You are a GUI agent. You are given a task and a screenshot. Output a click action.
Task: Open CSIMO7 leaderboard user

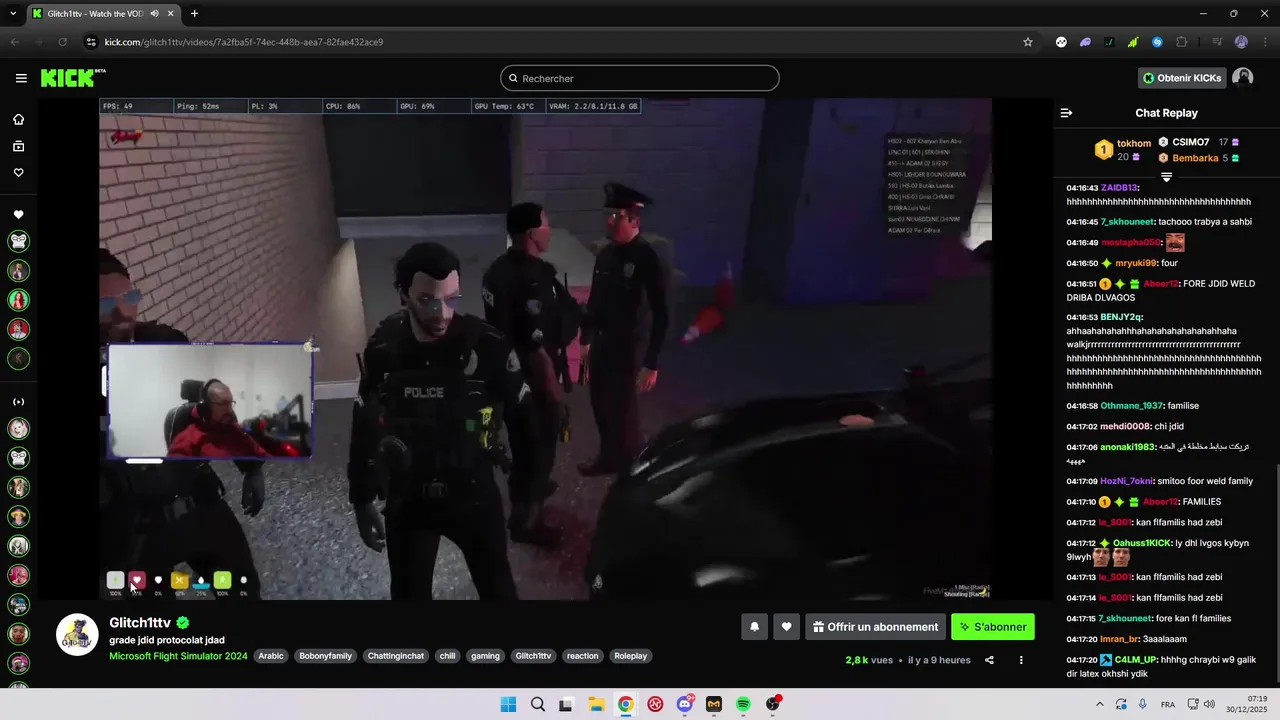coord(1191,142)
